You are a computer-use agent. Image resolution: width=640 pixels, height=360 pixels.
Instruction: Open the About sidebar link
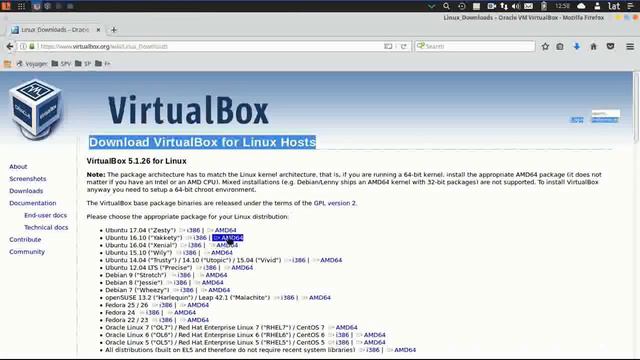18,167
